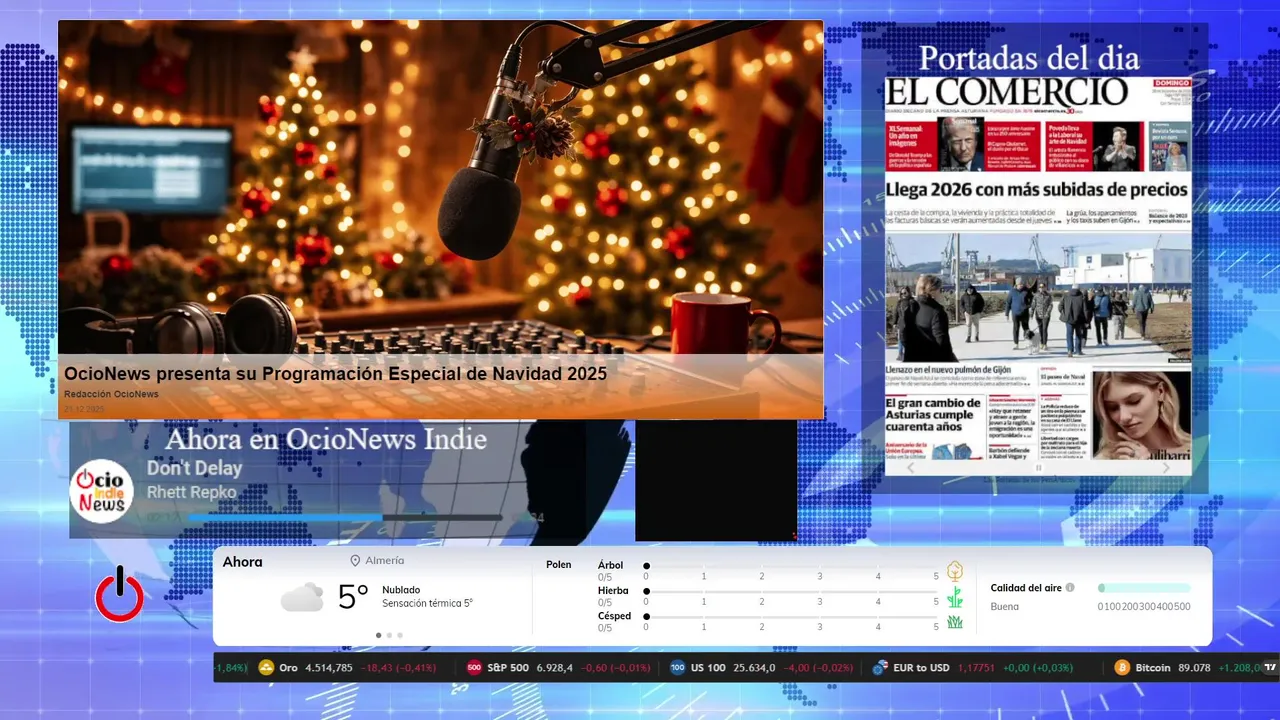
Task: Click the grass-plant Hierba pollen icon
Action: click(x=955, y=597)
